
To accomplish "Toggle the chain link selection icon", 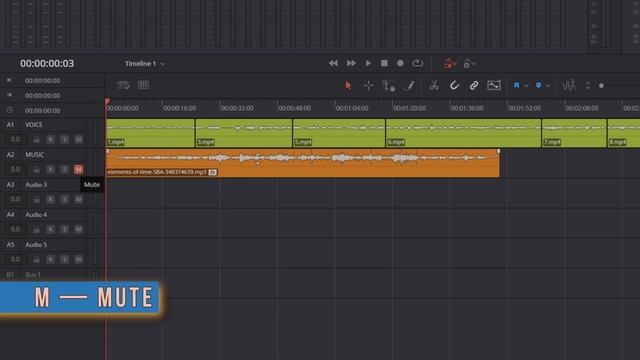I will [x=474, y=85].
